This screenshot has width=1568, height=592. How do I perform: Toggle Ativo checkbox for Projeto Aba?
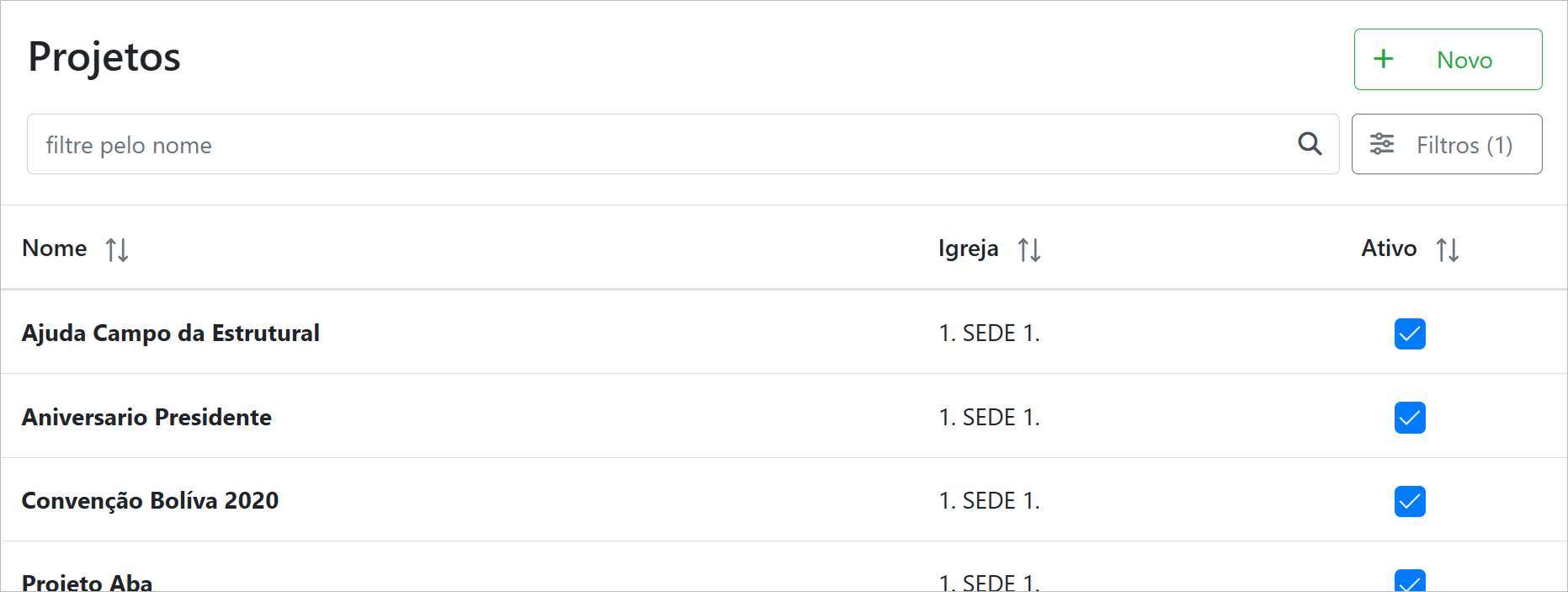click(1410, 581)
